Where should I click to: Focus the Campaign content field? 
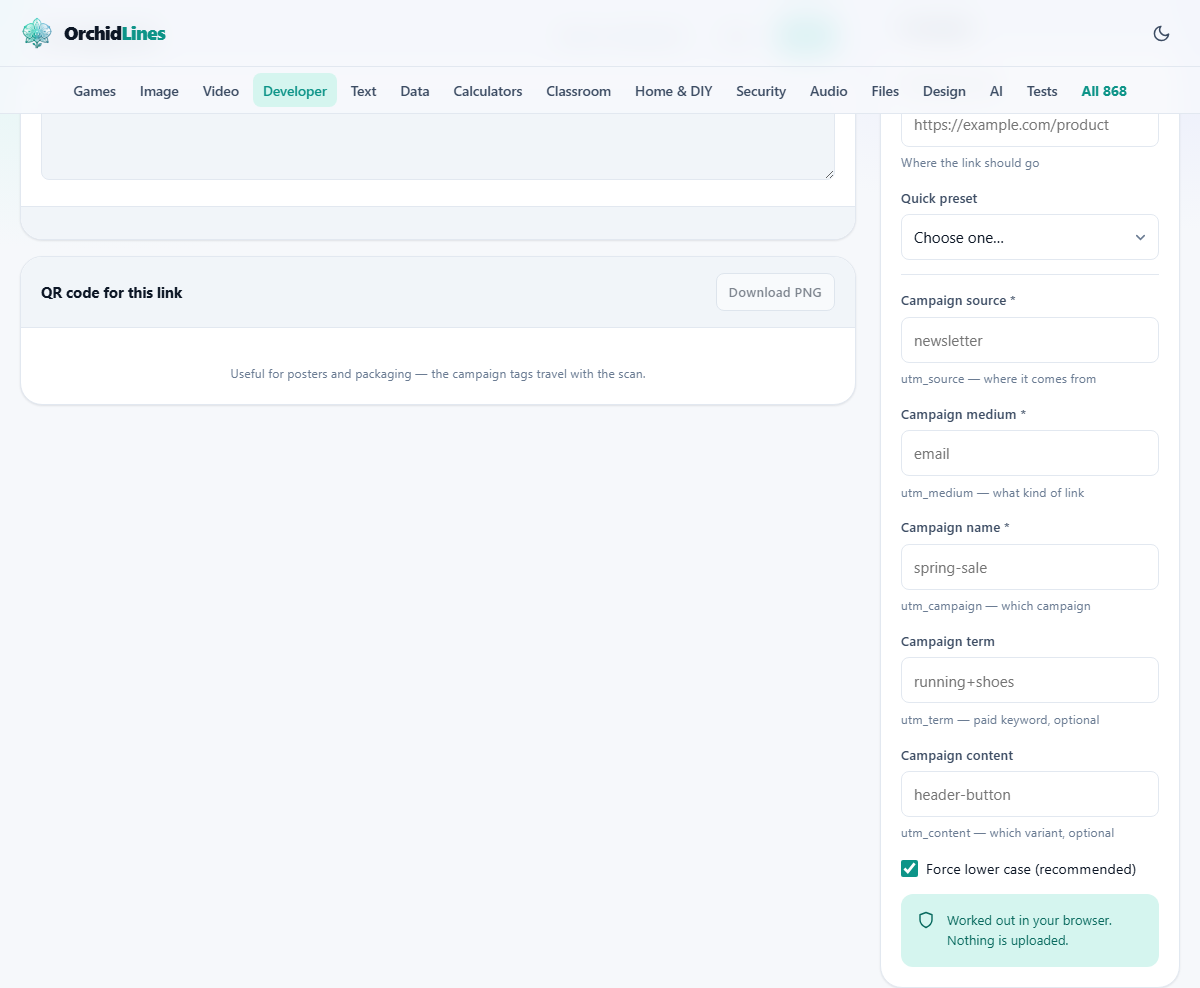click(x=1030, y=794)
